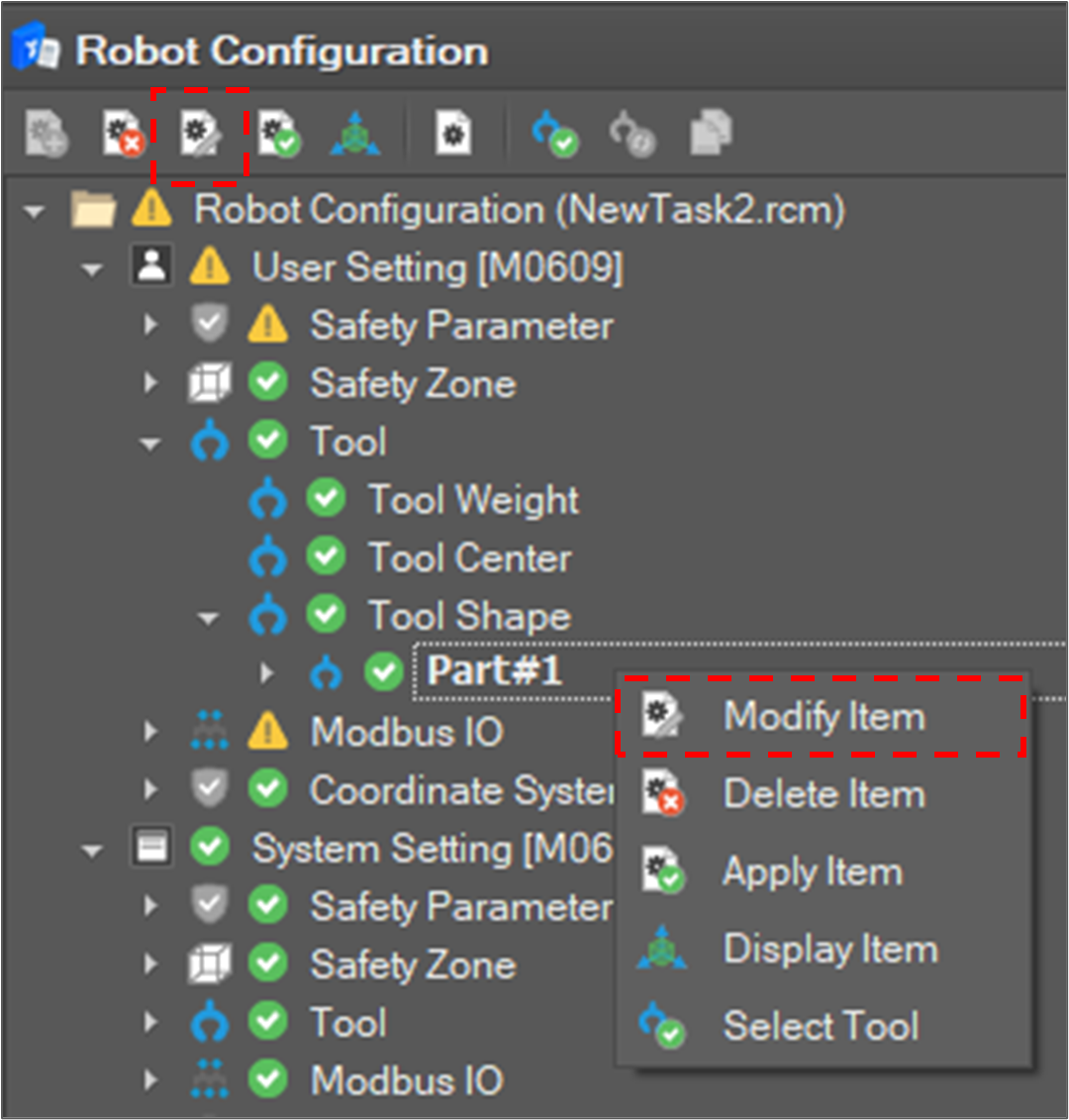Choose Display Item from context menu
1069x1120 pixels.
pos(829,950)
